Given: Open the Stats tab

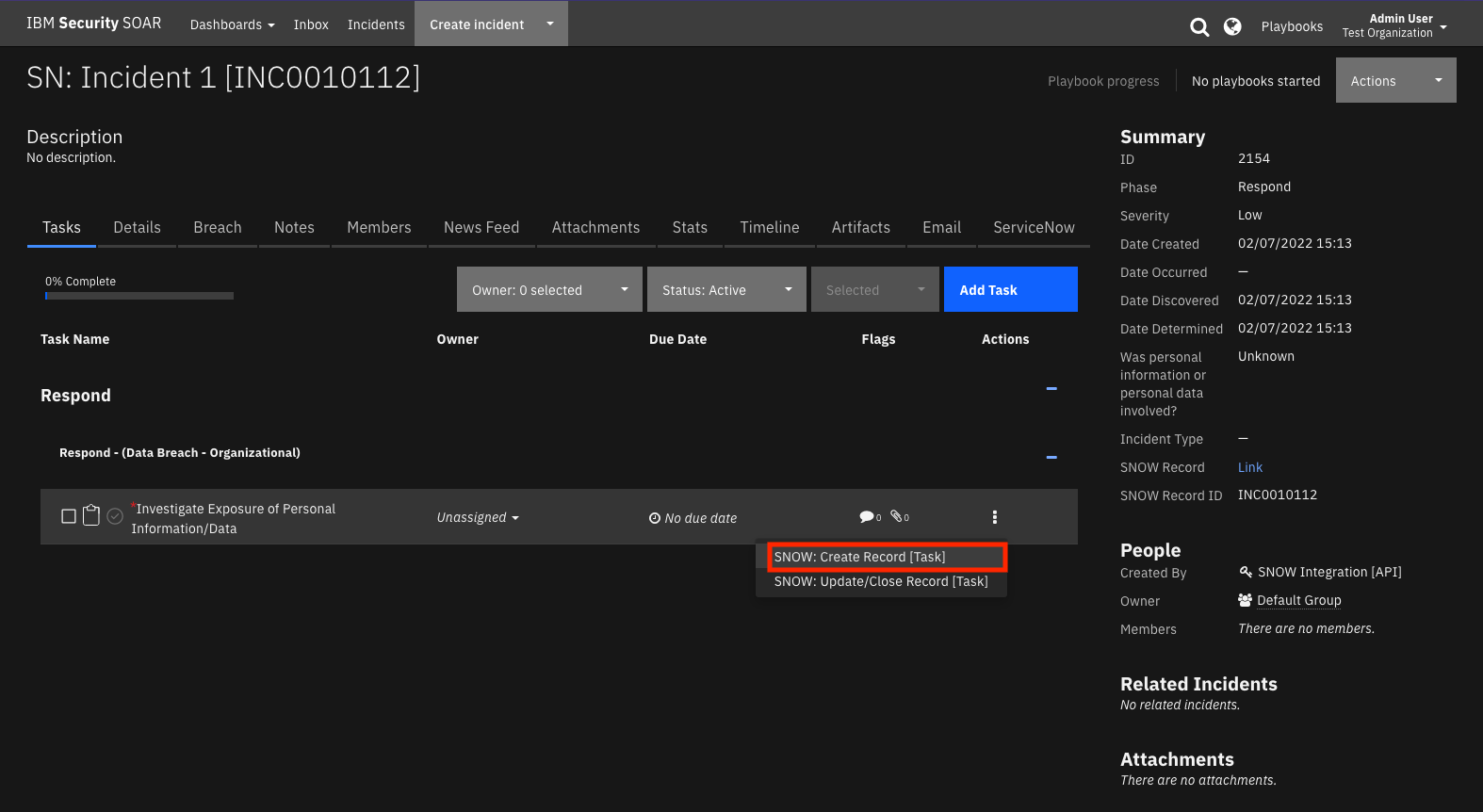Looking at the screenshot, I should [x=690, y=228].
